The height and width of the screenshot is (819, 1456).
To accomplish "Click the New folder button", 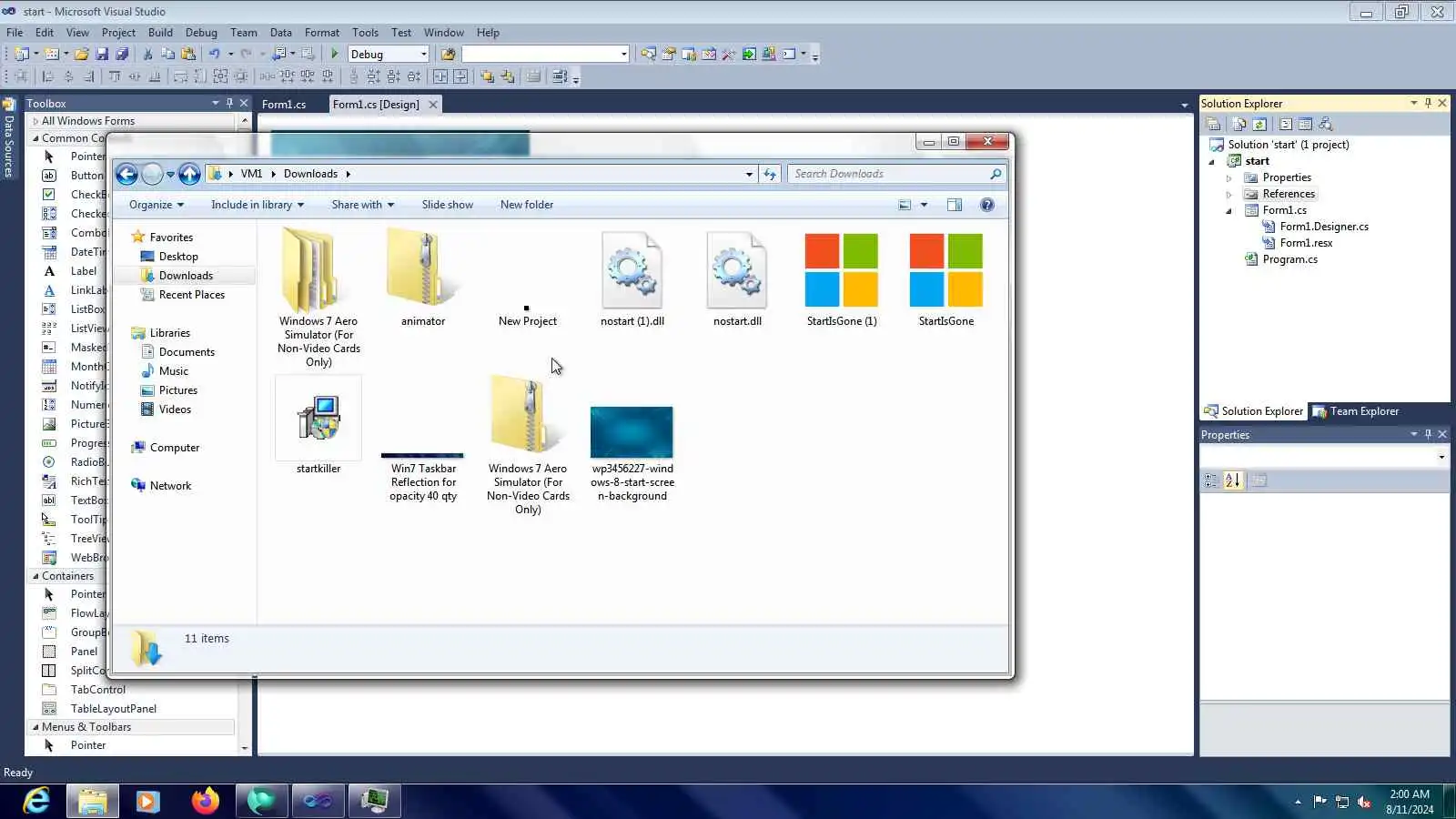I will (527, 205).
